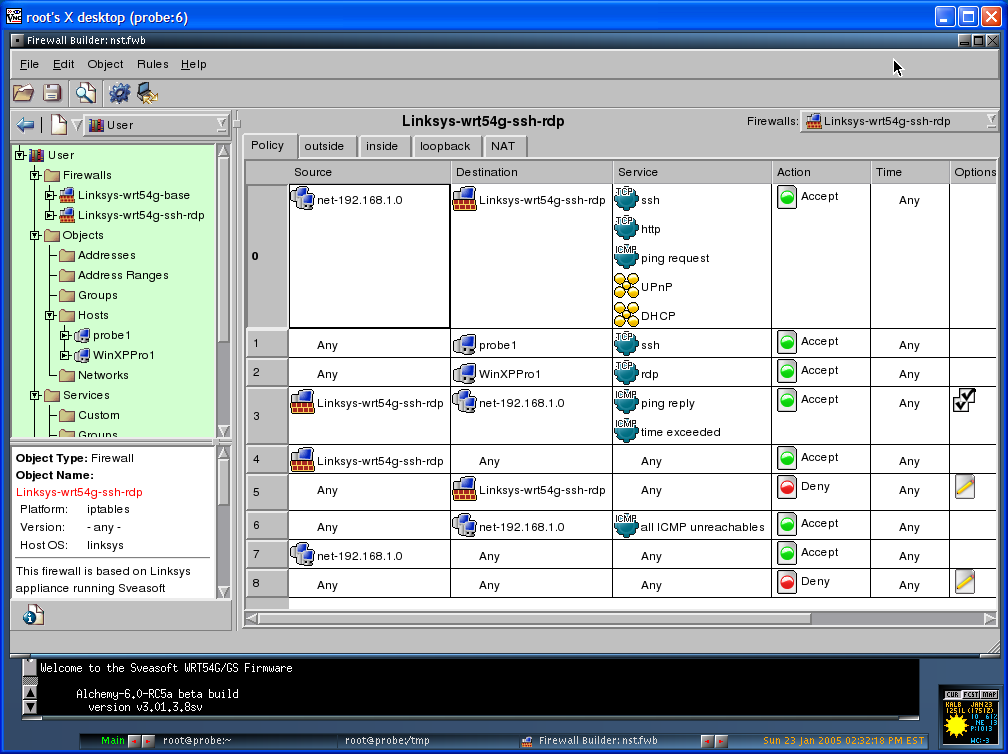Select rule number 0 row header
Image resolution: width=1008 pixels, height=754 pixels.
[267, 256]
